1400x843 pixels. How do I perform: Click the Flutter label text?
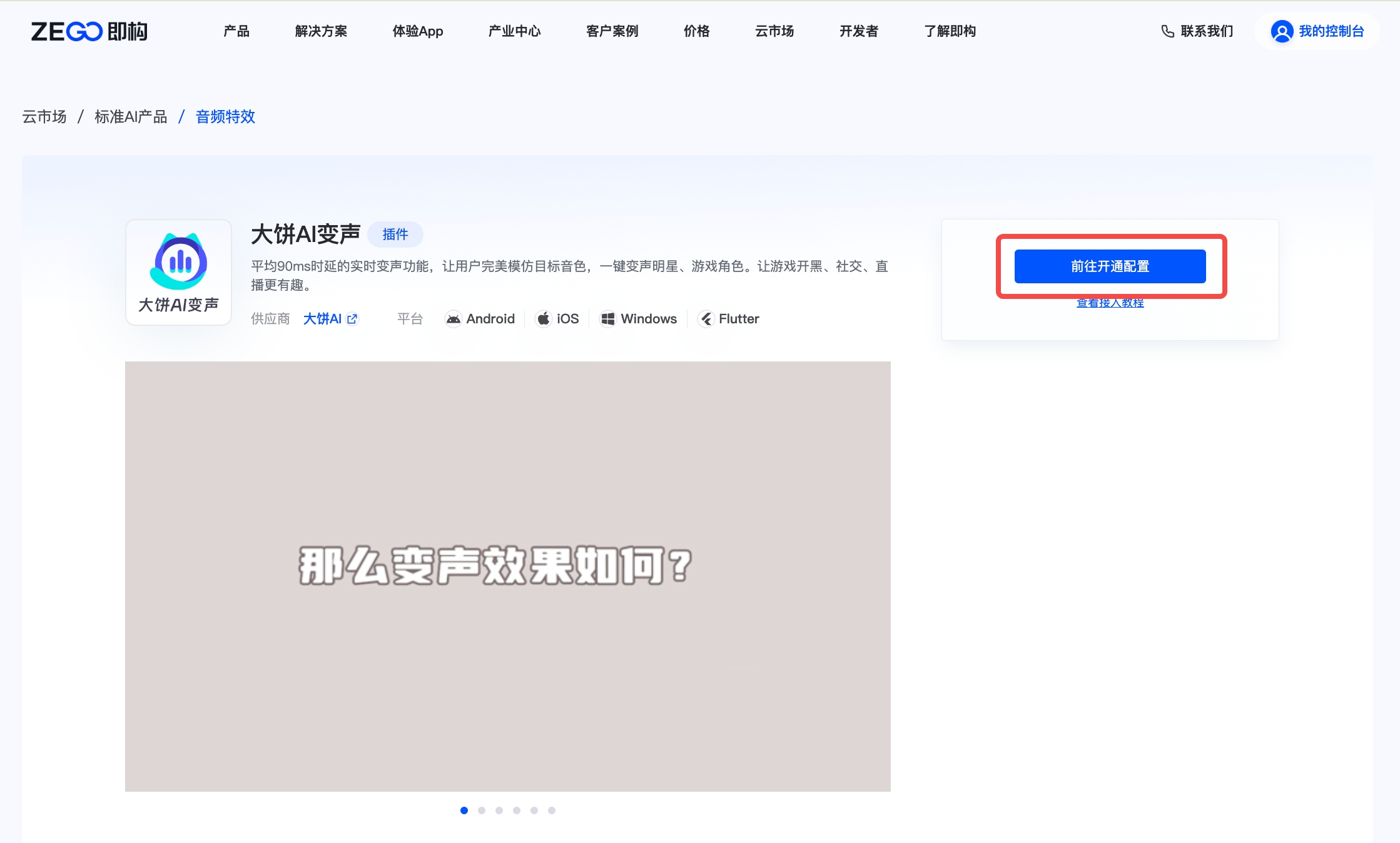[x=739, y=319]
